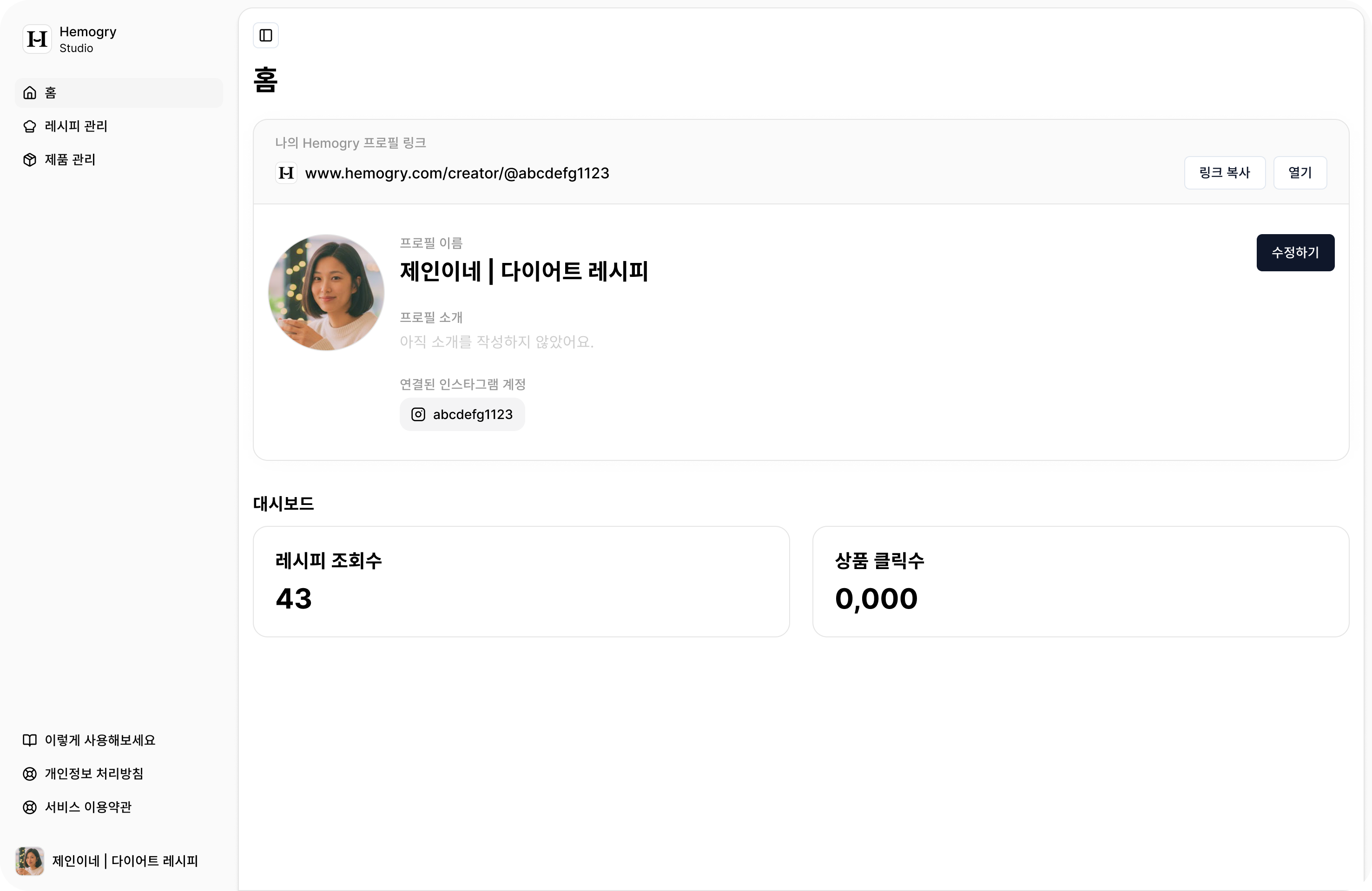Click the box icon for product management
Viewport: 1372px width, 891px height.
[x=30, y=160]
